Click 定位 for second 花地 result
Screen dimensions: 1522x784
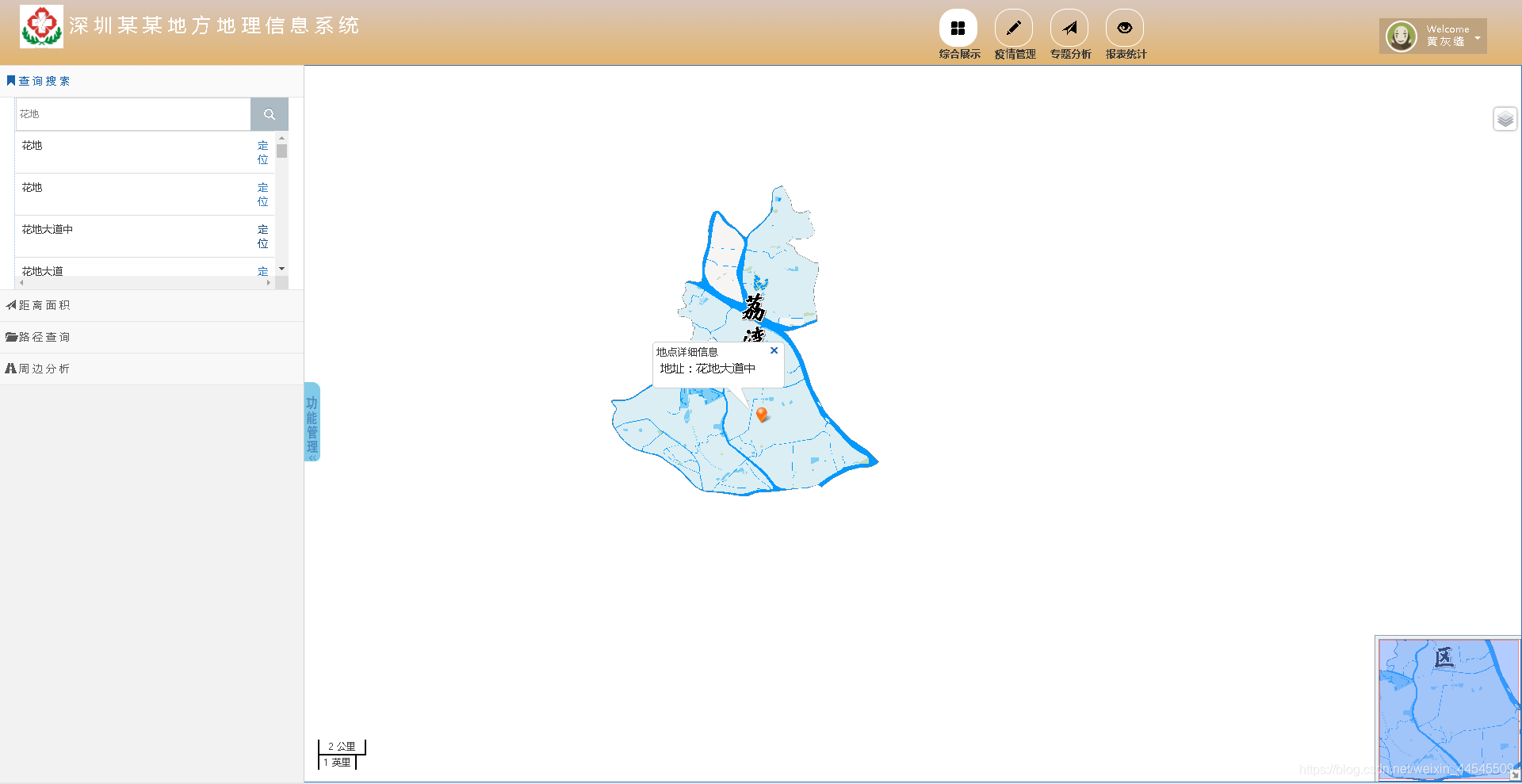point(262,194)
